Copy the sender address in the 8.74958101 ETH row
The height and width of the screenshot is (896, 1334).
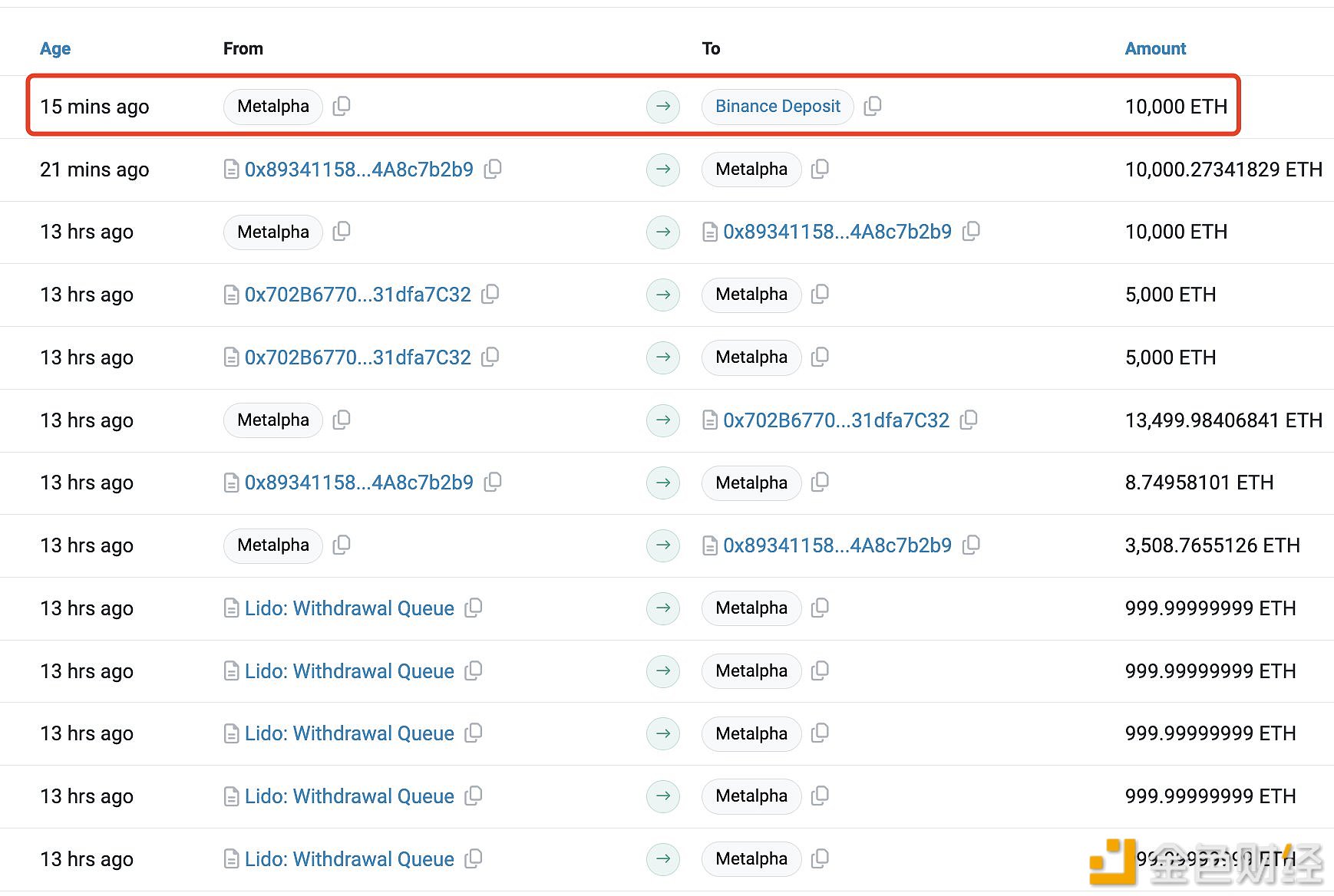click(x=493, y=483)
